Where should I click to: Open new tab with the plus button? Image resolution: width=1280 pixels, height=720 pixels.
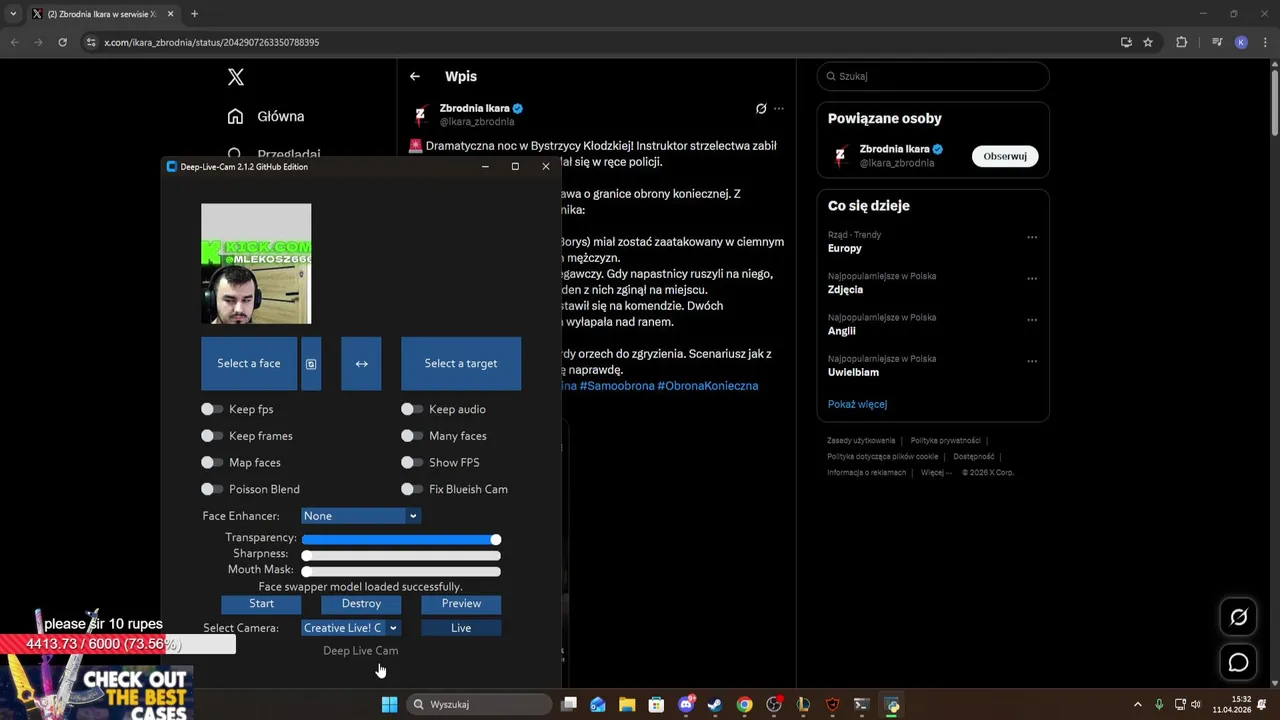pyautogui.click(x=194, y=14)
